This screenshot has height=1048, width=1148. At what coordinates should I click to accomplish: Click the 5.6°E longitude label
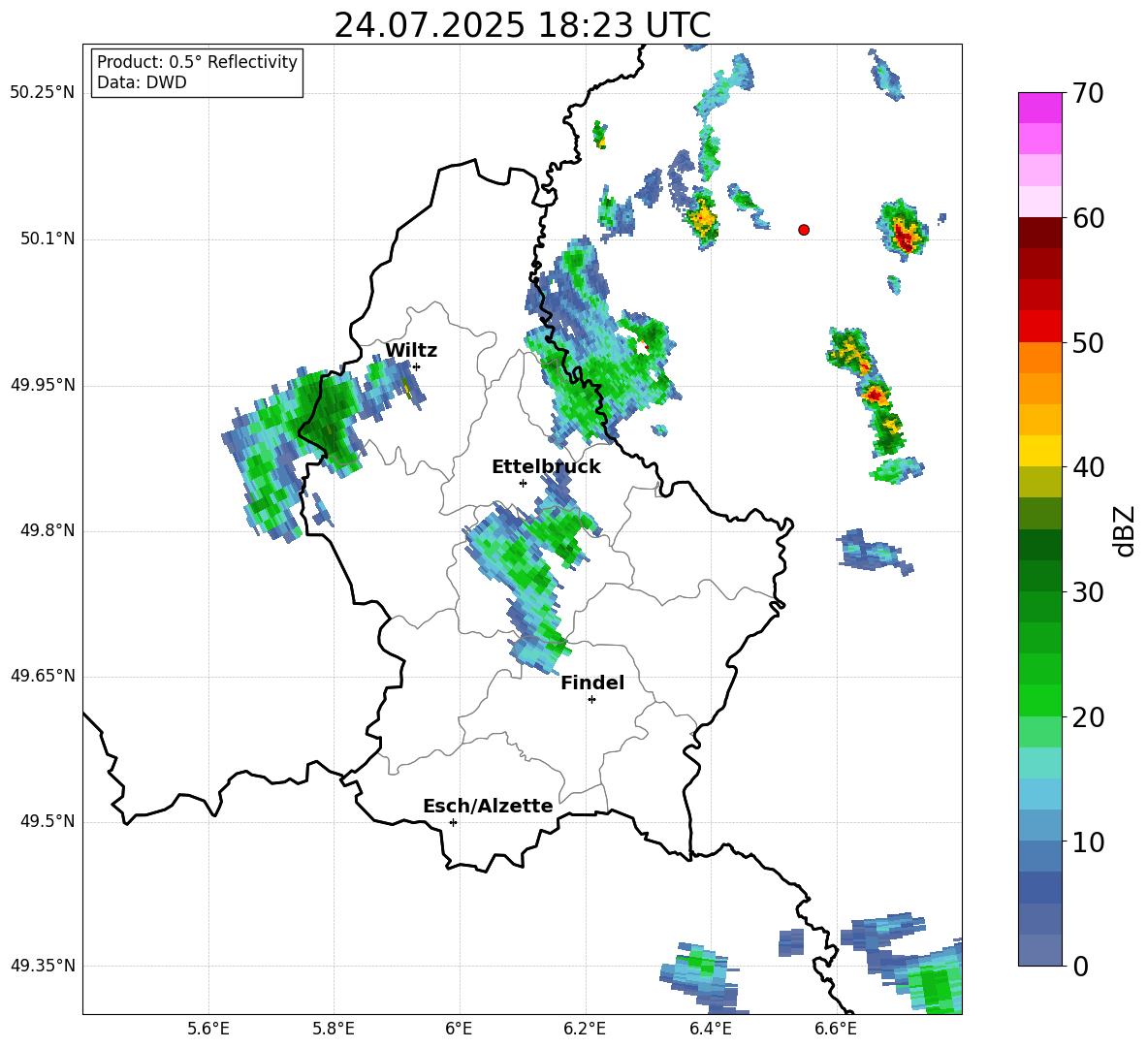[208, 1029]
